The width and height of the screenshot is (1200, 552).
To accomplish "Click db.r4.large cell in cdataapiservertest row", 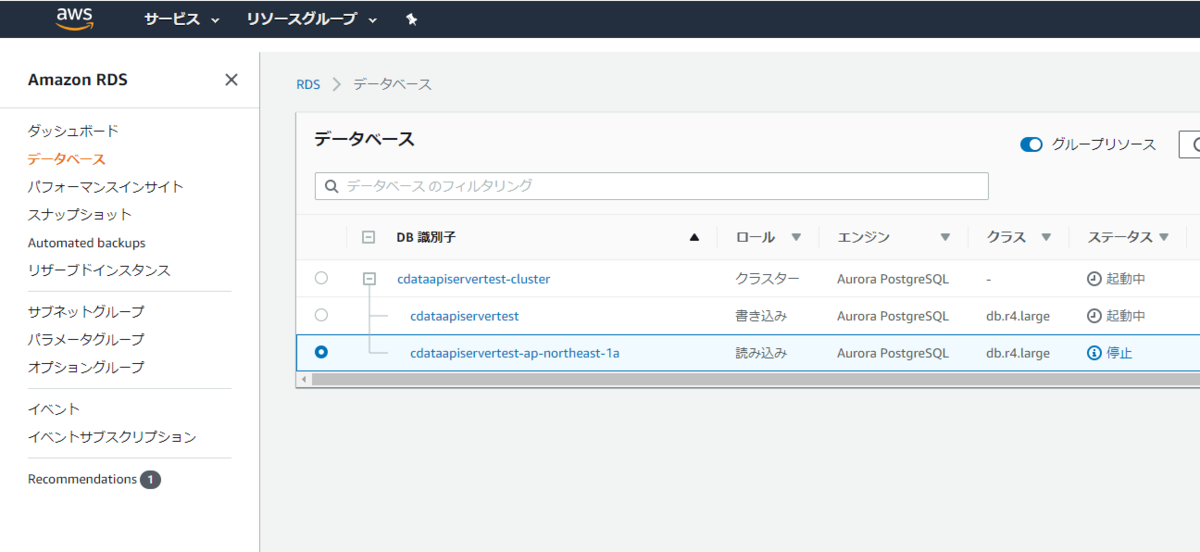I will click(x=1018, y=316).
